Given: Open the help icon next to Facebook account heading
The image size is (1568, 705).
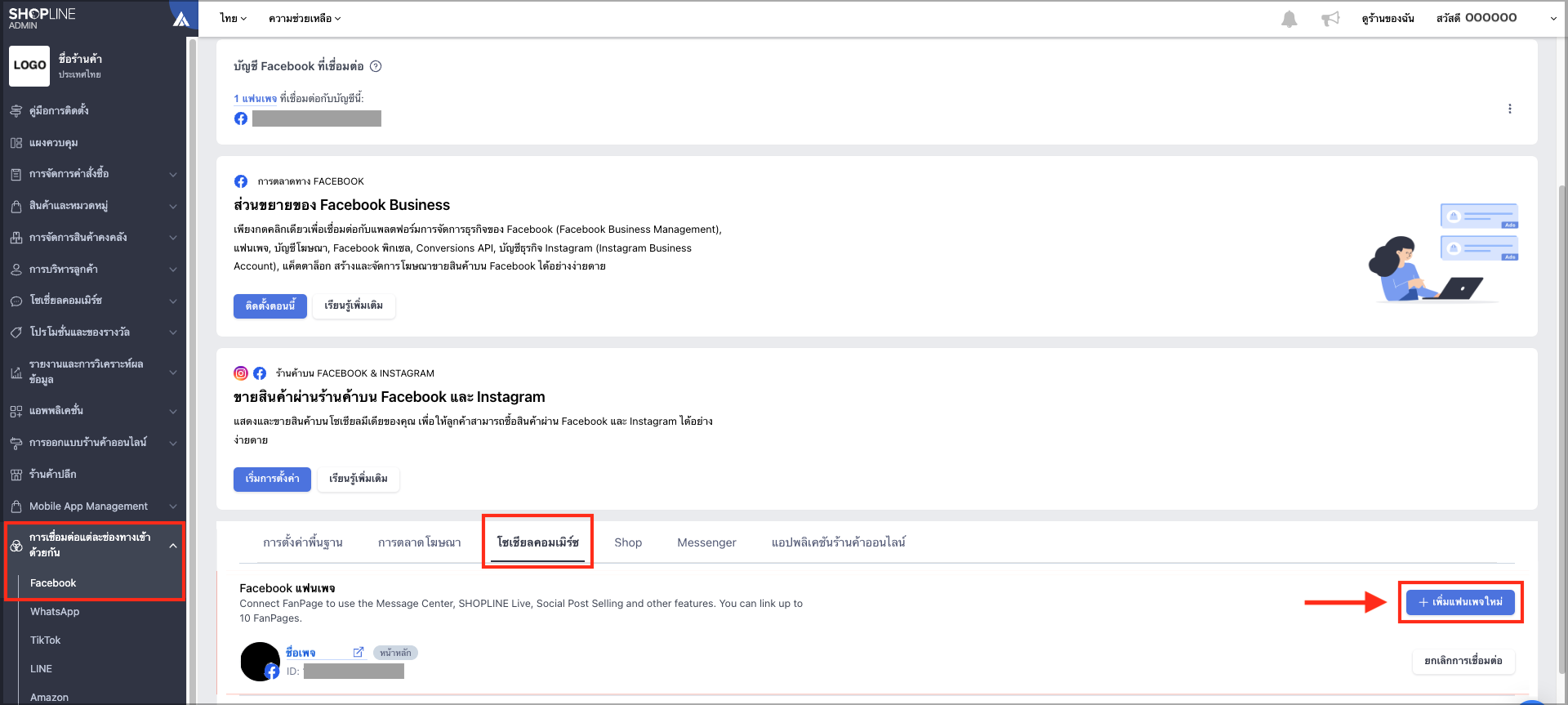Looking at the screenshot, I should click(x=376, y=66).
